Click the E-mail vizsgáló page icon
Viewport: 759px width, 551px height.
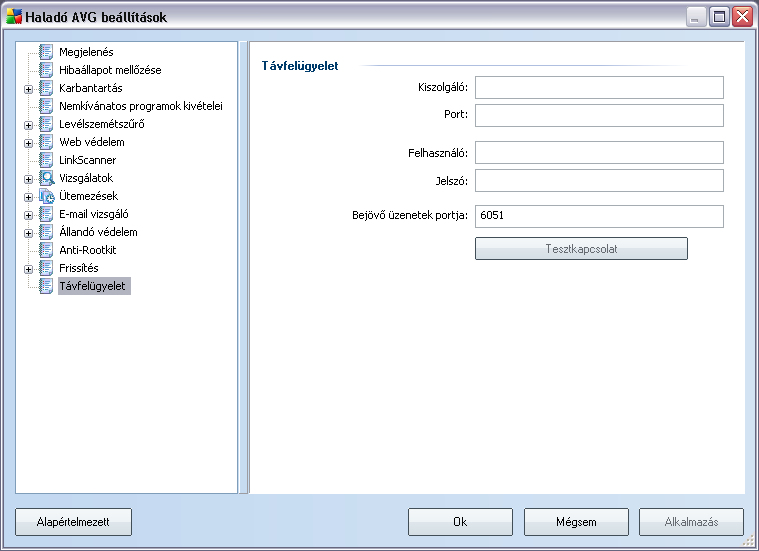(46, 214)
